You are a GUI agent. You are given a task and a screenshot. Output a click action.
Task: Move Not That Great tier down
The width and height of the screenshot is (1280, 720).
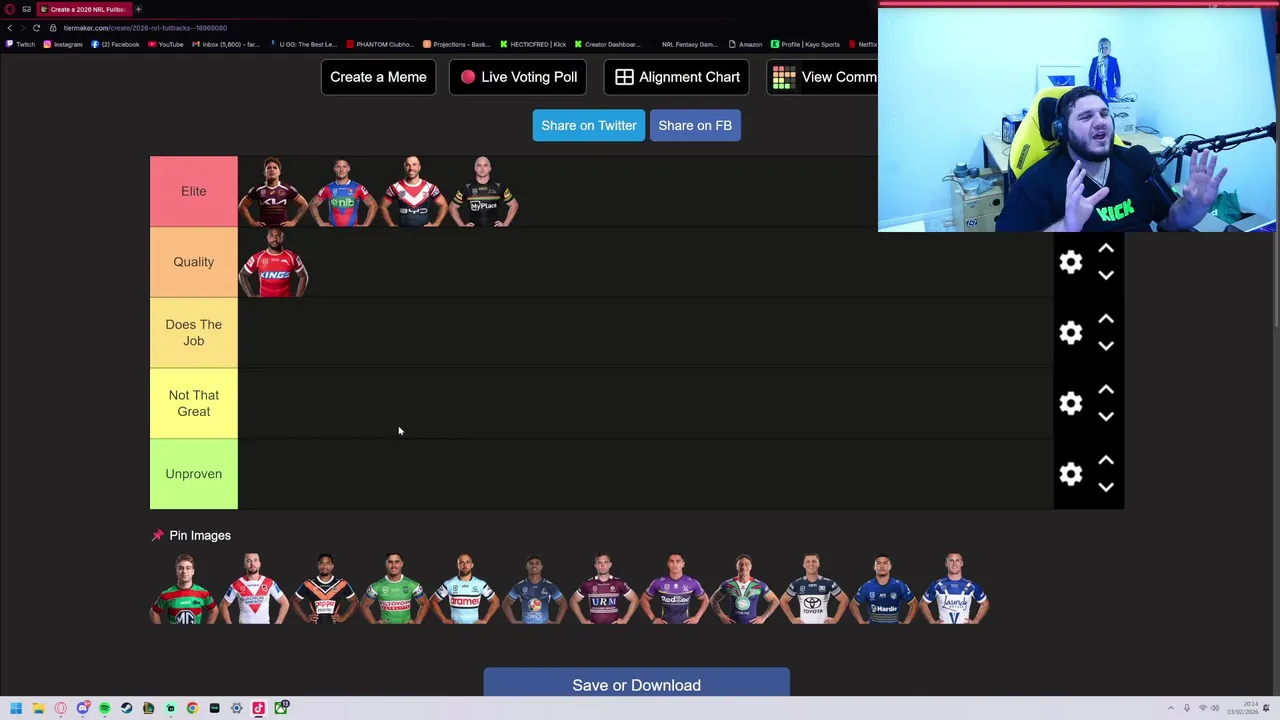point(1106,416)
